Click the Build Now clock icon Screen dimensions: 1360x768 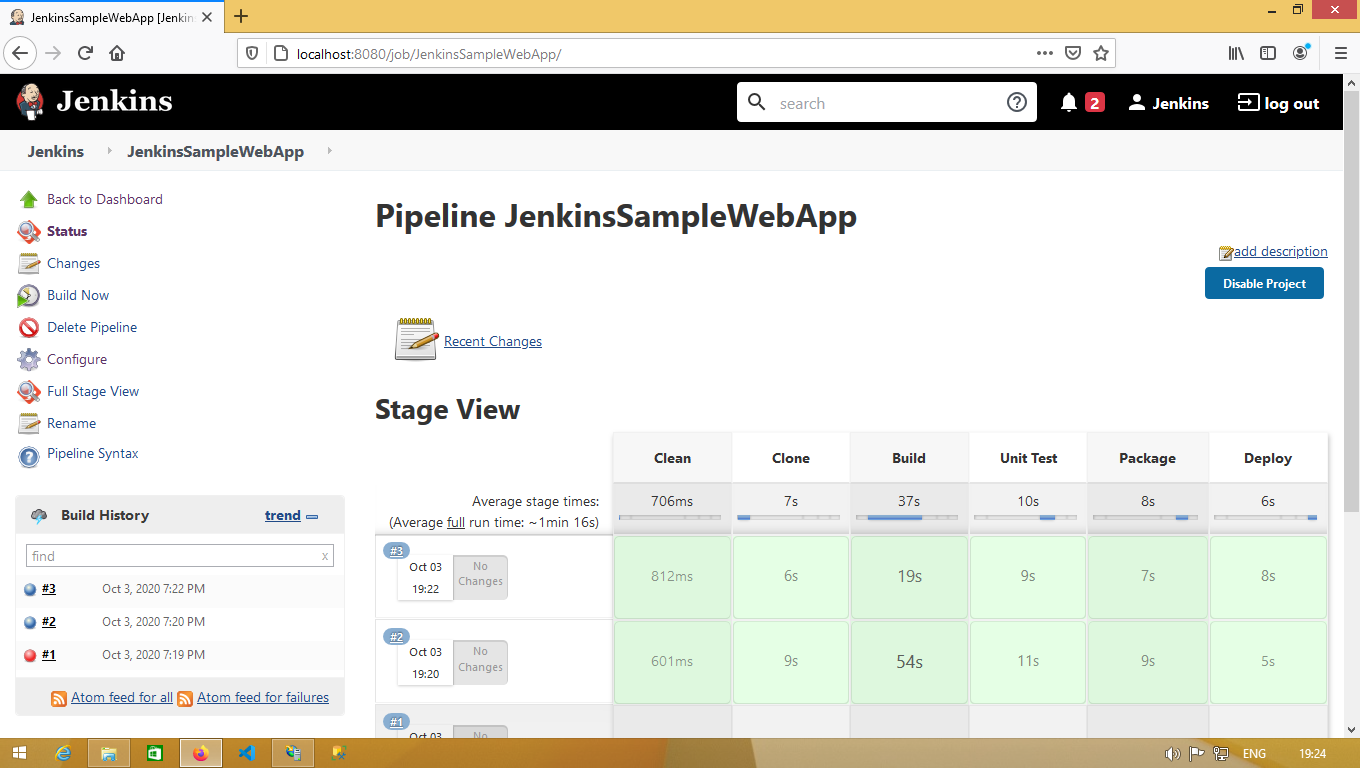29,295
